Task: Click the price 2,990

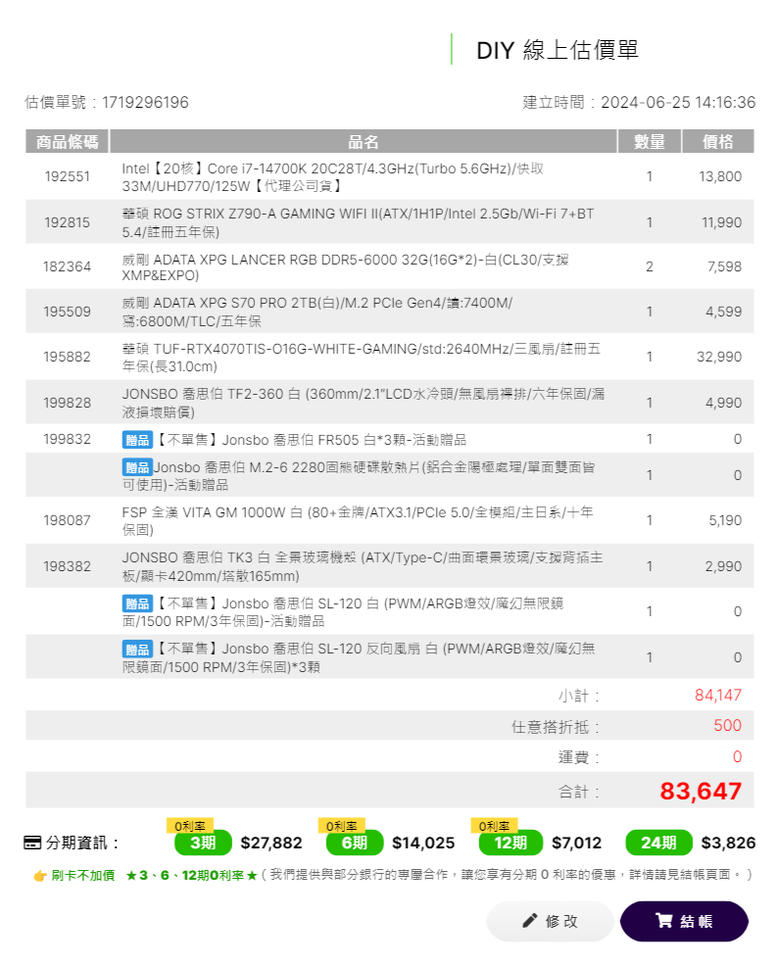Action: pyautogui.click(x=723, y=566)
